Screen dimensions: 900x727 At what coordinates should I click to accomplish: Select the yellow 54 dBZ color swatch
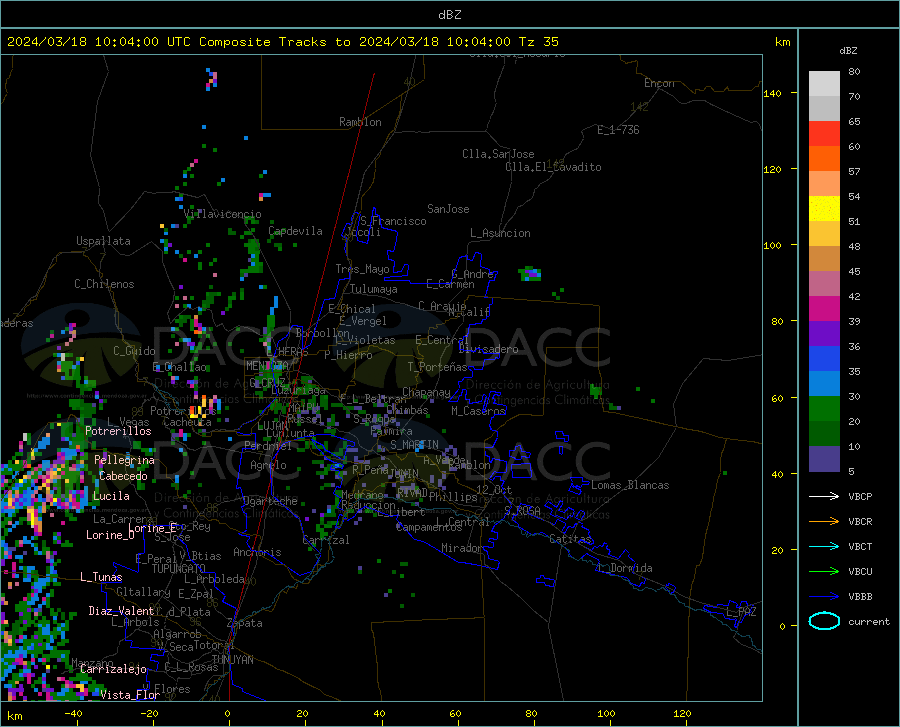click(x=824, y=209)
